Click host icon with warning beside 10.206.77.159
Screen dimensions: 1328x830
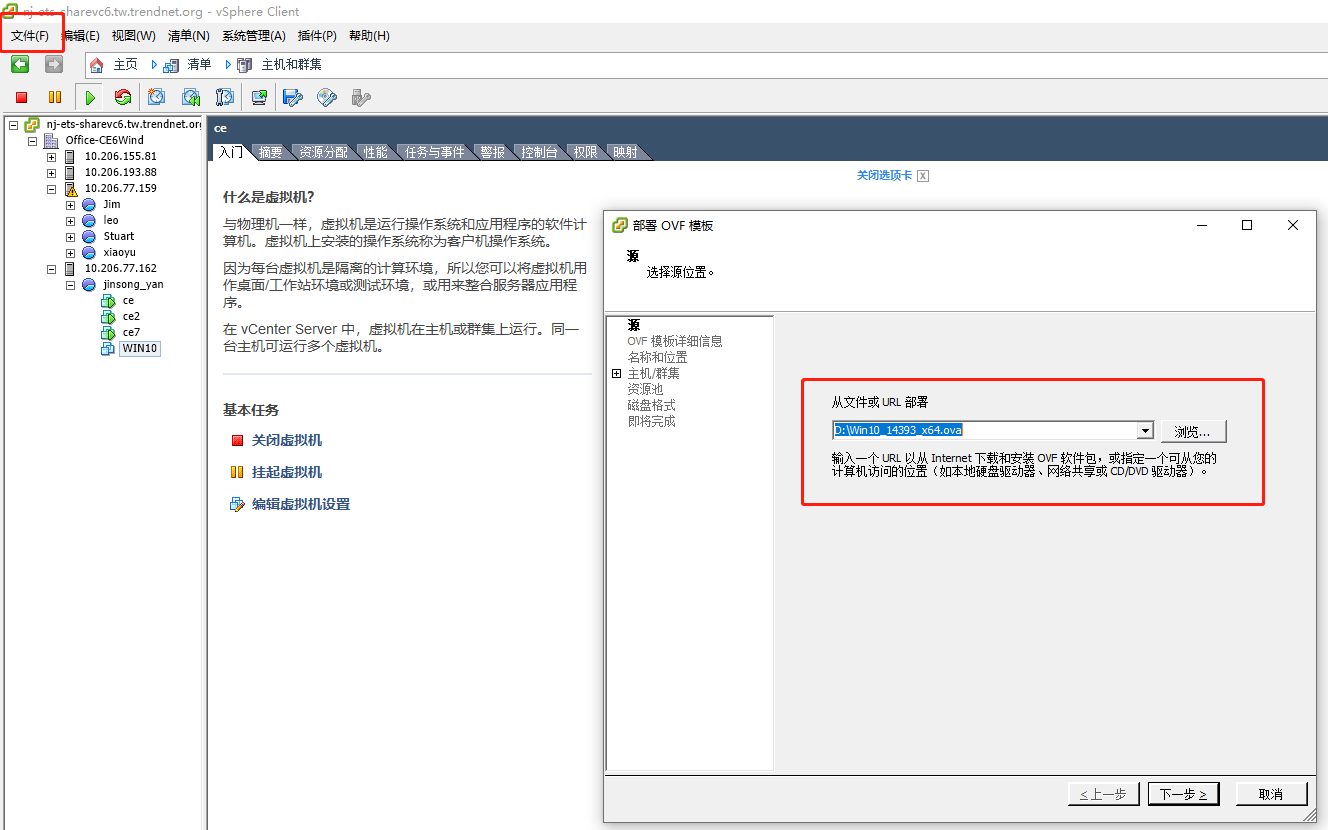[70, 189]
